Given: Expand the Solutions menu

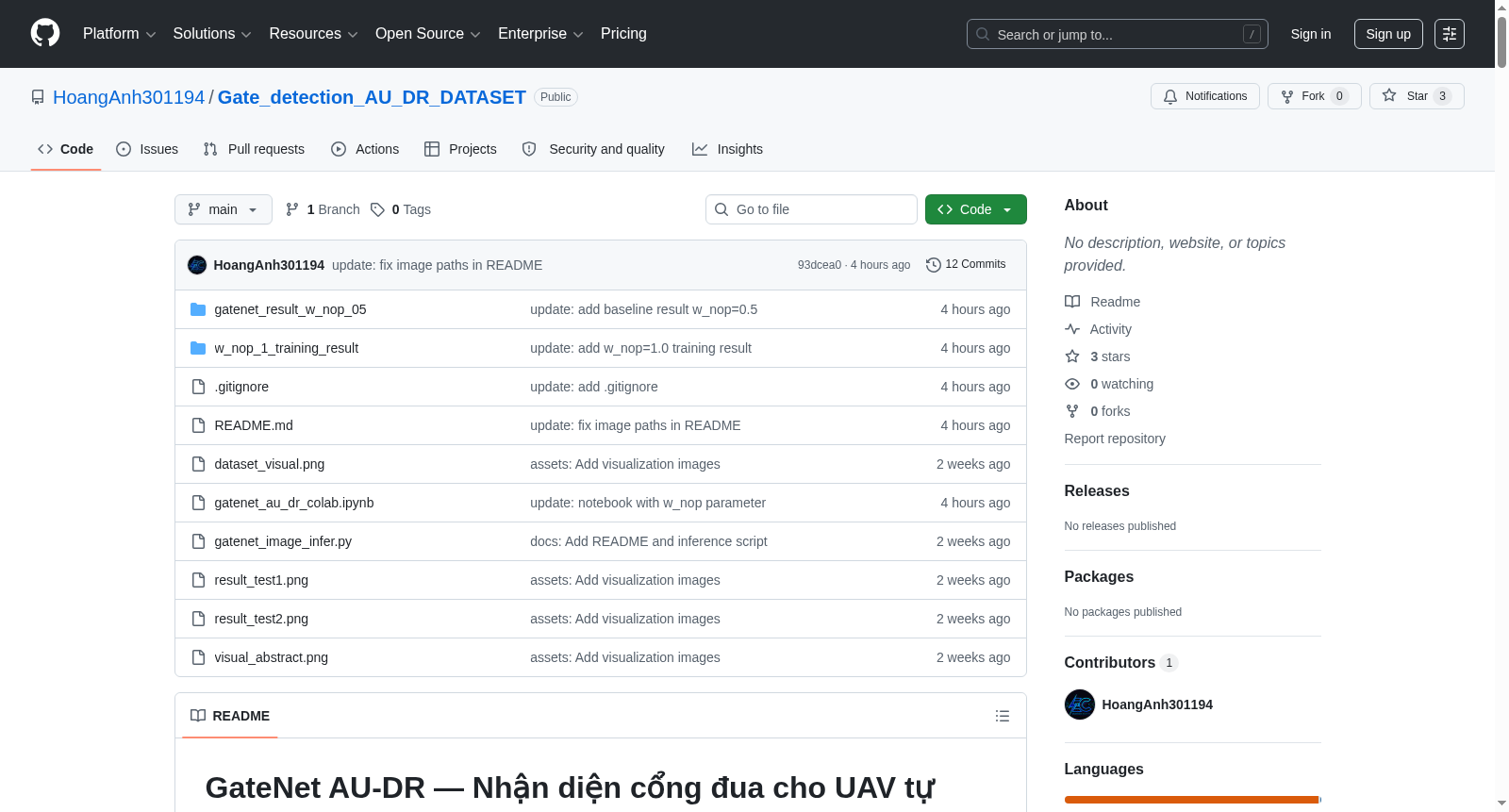Looking at the screenshot, I should [212, 34].
